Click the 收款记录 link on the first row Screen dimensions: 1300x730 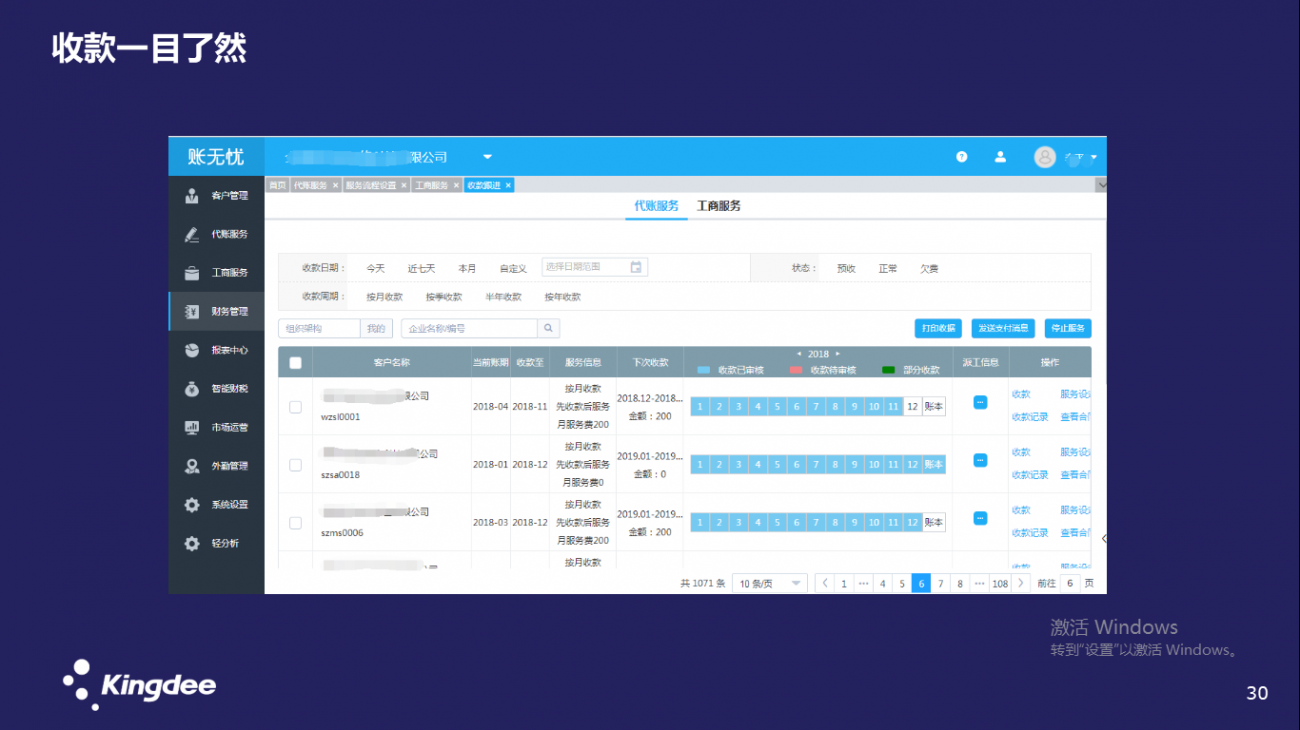[1029, 419]
